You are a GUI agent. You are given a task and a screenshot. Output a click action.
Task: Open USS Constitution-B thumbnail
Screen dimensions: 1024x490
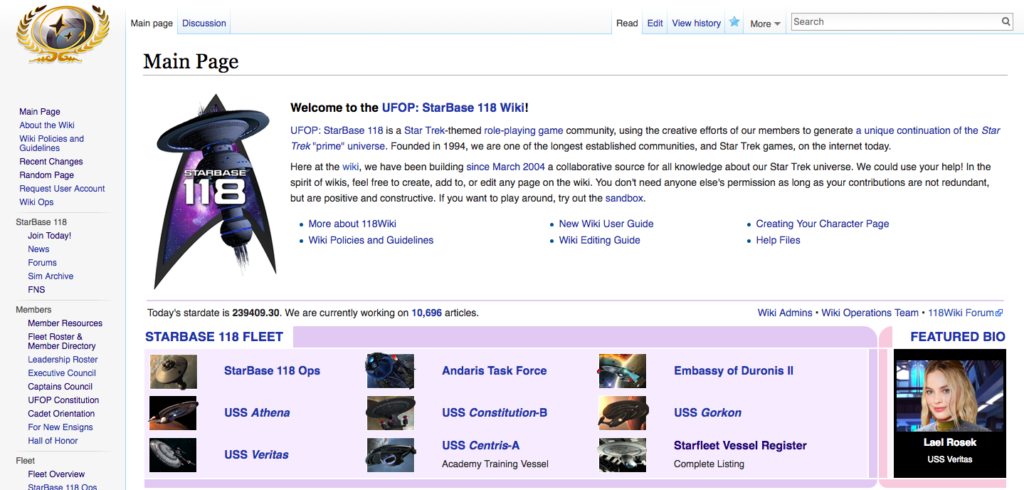(x=390, y=413)
